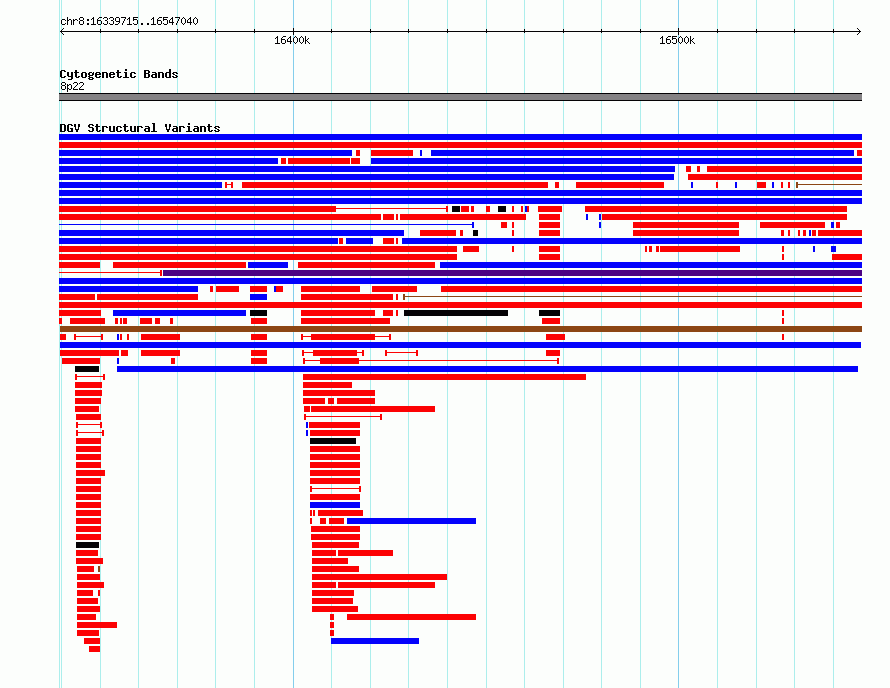Open the DGV Structural Variants track title
The image size is (890, 688).
point(140,128)
